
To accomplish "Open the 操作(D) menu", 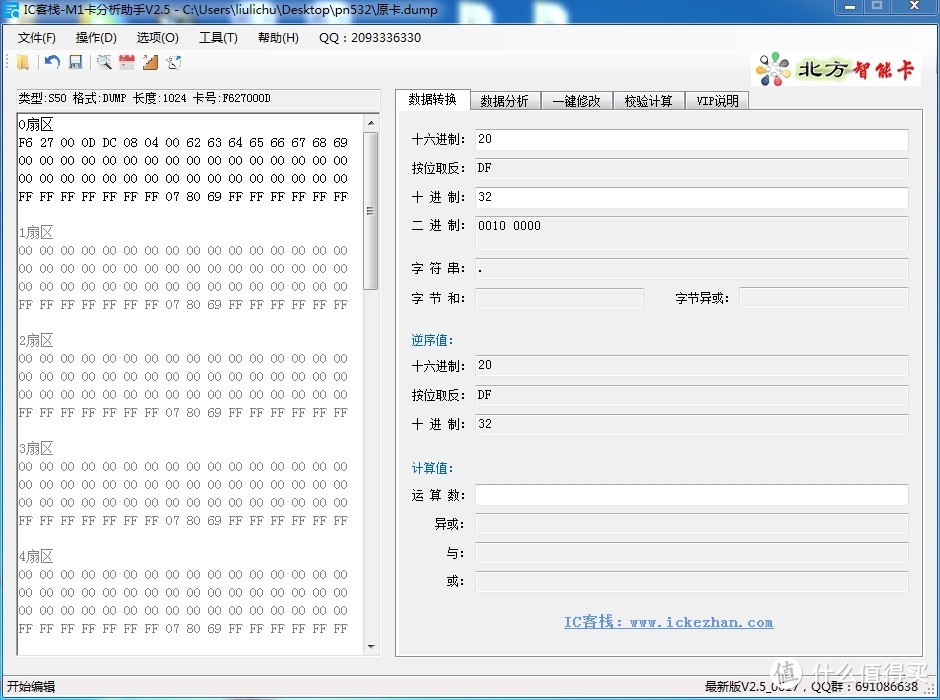I will pyautogui.click(x=96, y=38).
